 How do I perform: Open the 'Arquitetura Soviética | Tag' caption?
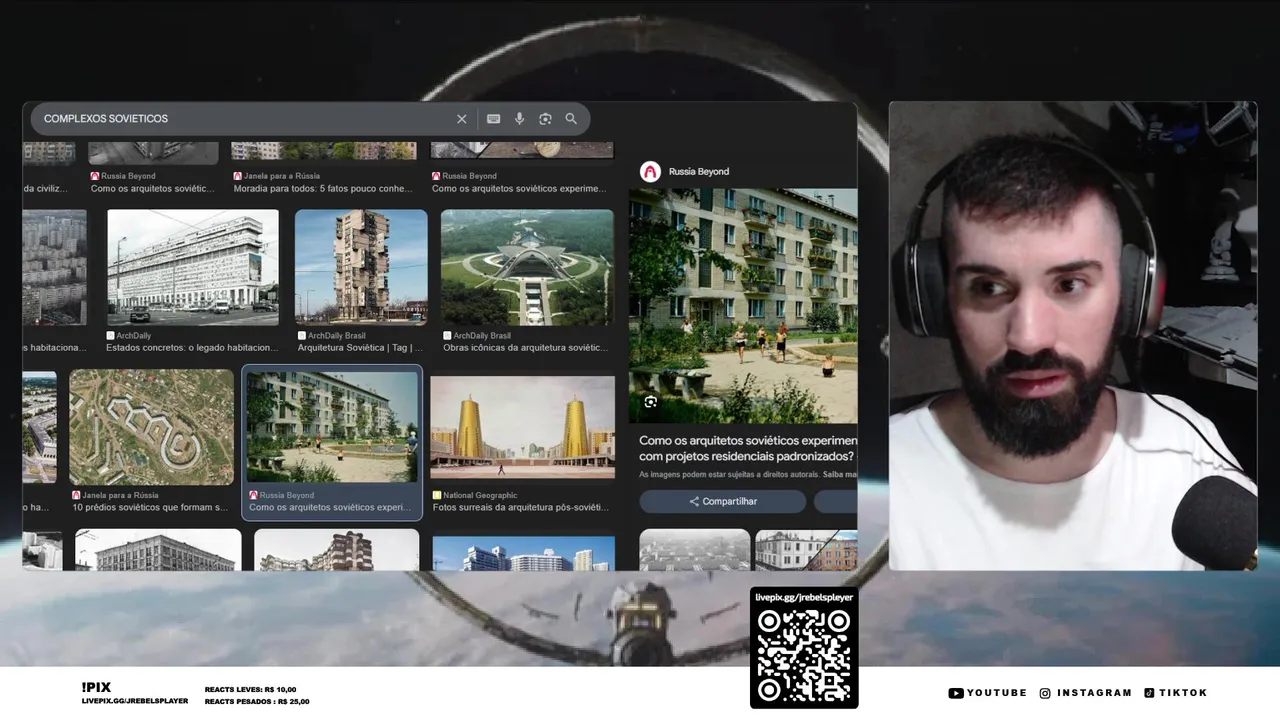[360, 348]
